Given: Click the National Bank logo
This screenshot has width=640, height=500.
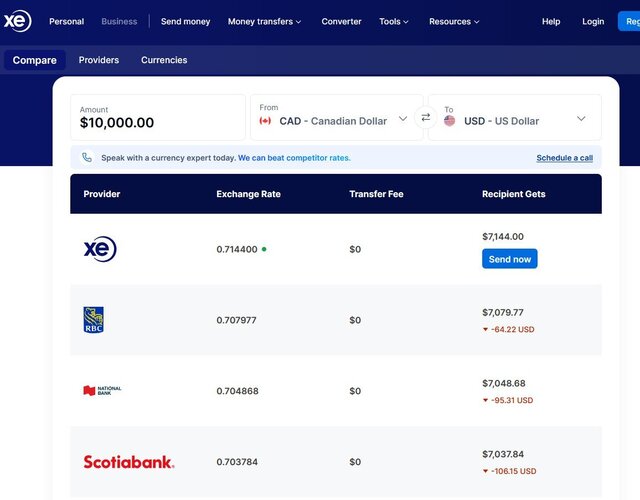Looking at the screenshot, I should (102, 391).
